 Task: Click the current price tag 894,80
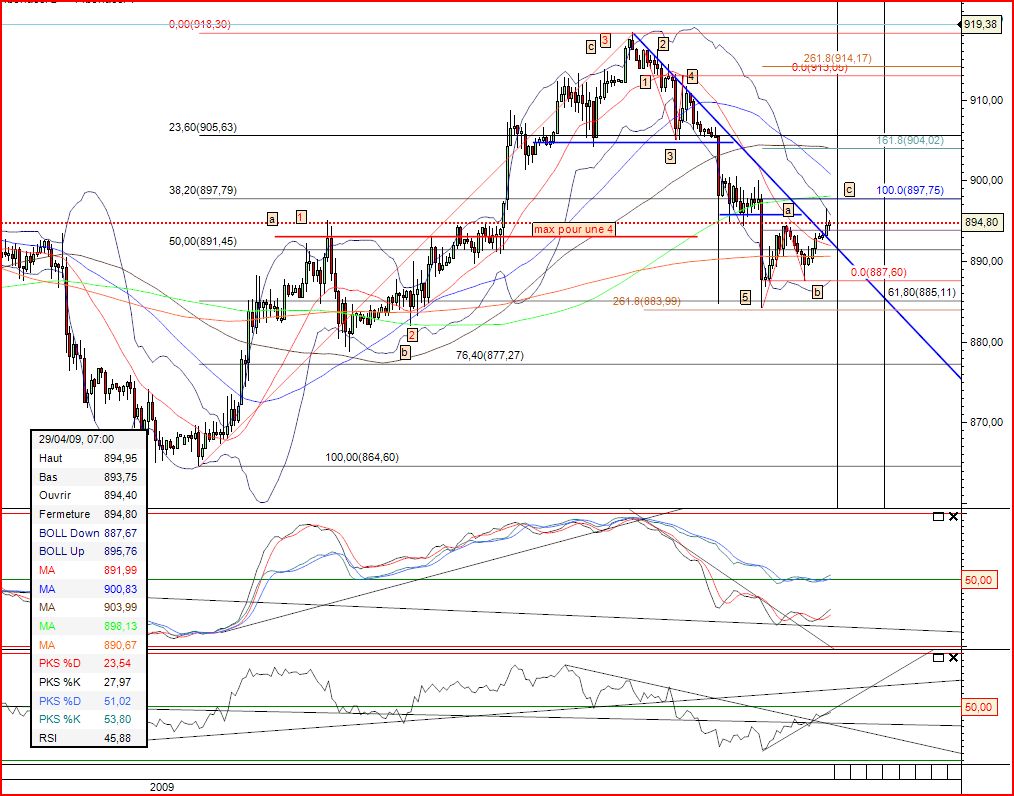tap(984, 222)
